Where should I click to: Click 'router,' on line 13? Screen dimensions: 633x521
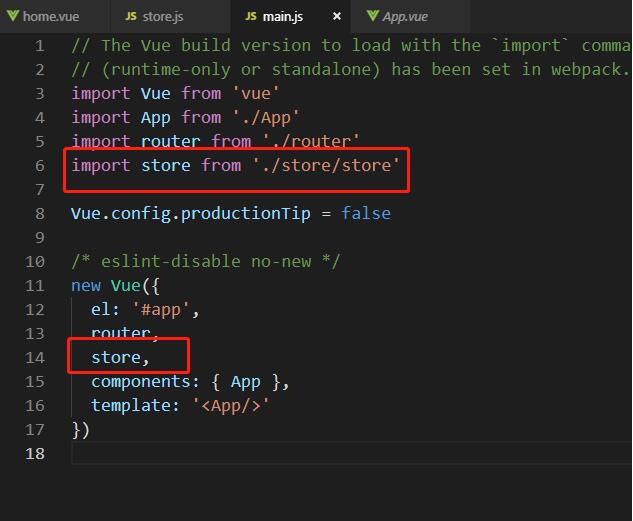pos(125,334)
